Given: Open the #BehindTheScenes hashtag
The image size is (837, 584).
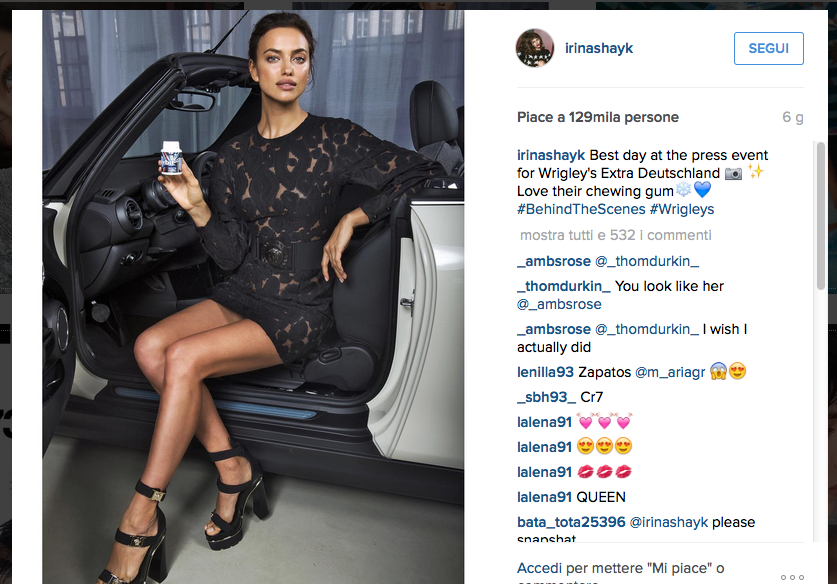Looking at the screenshot, I should pos(581,209).
